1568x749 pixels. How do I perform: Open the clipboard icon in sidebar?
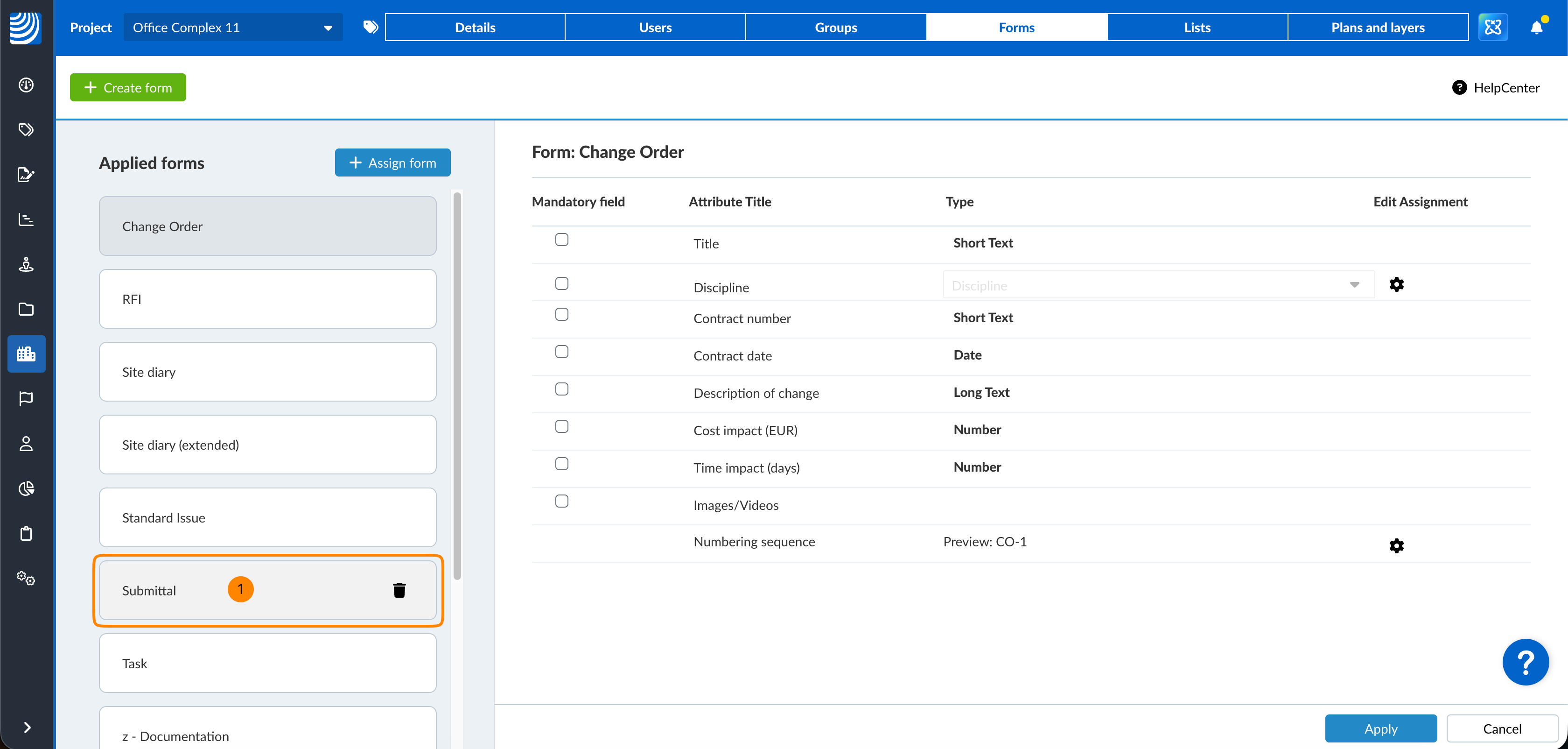pos(26,533)
